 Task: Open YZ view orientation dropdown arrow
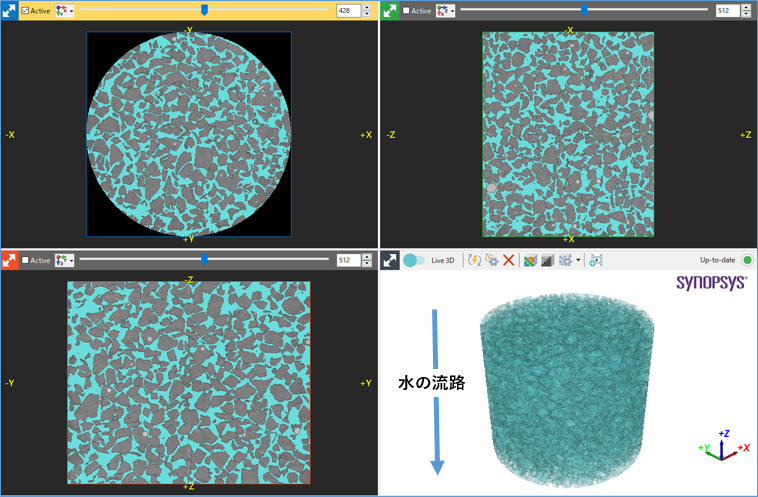[72, 260]
